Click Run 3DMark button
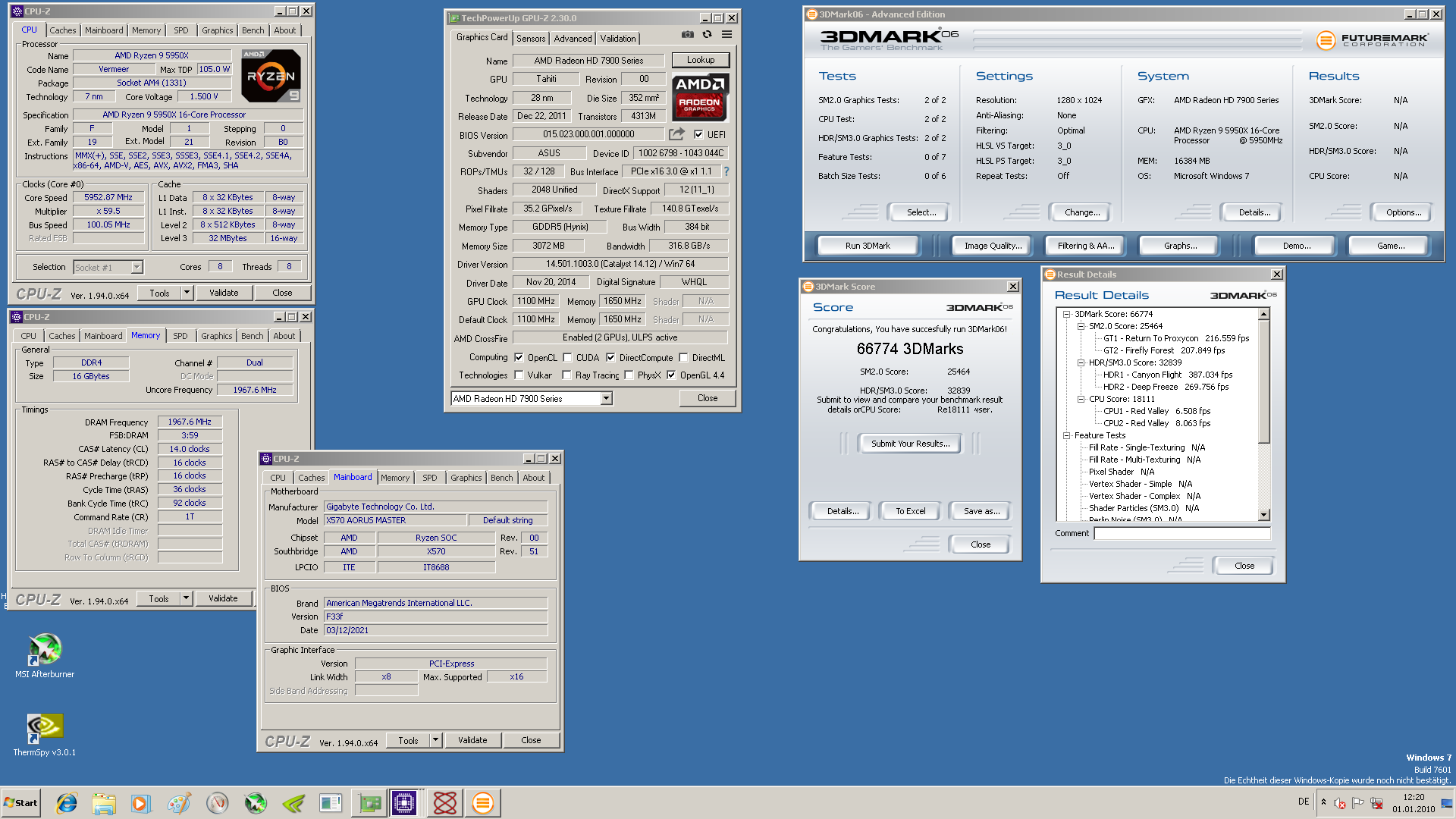Image resolution: width=1456 pixels, height=819 pixels. [868, 246]
